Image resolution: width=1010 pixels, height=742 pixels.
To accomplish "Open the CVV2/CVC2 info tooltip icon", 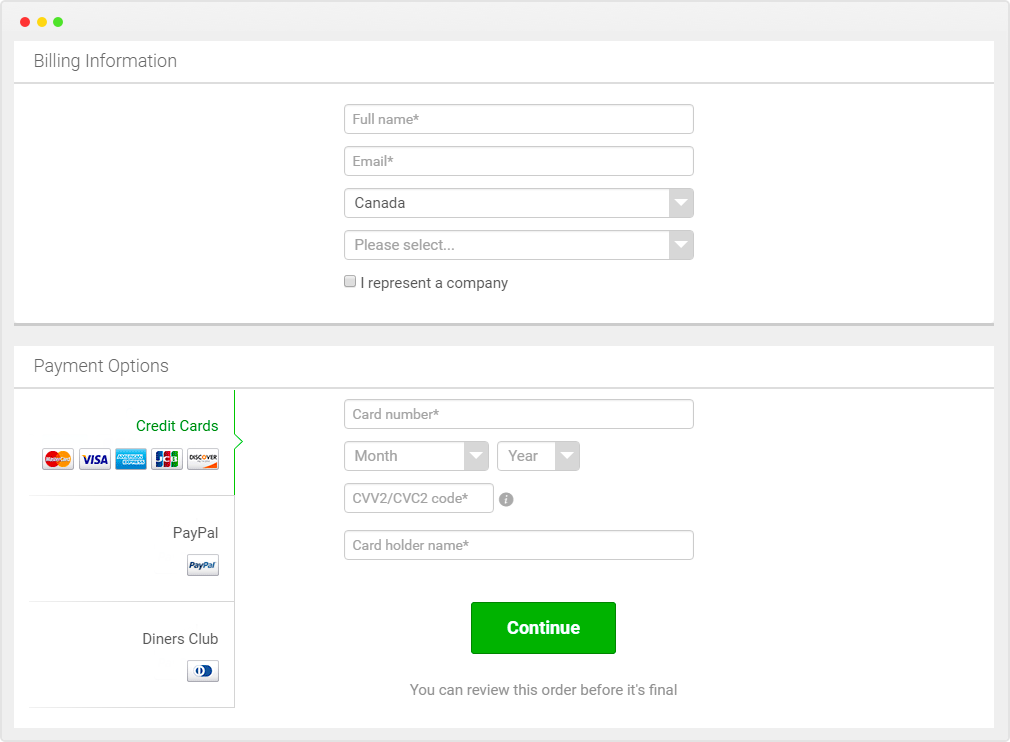I will pyautogui.click(x=506, y=499).
